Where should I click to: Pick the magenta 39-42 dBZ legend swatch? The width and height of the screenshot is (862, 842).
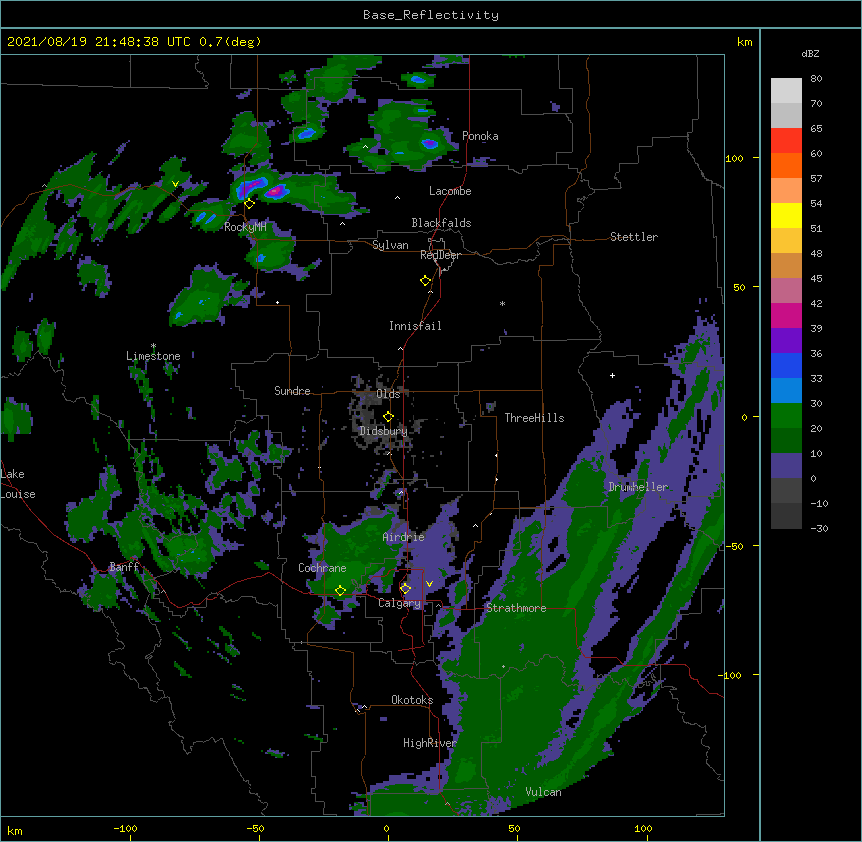786,315
